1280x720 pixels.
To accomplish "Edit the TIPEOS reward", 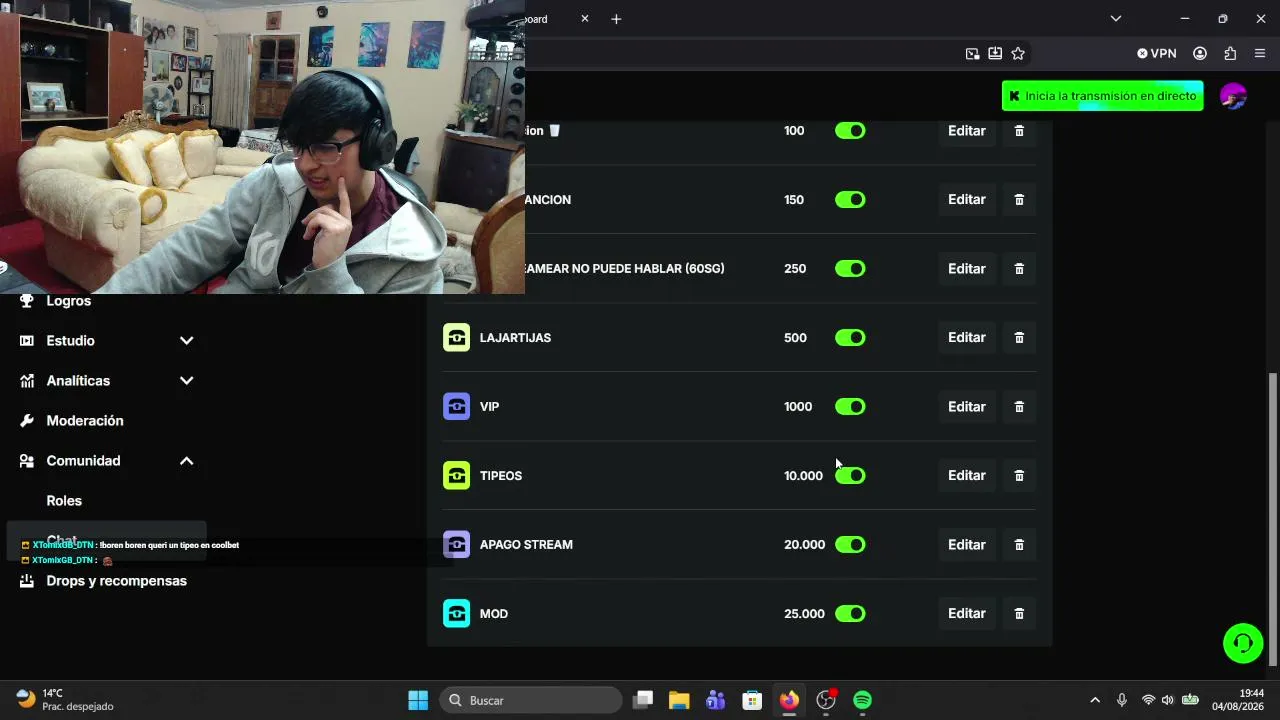I will click(967, 476).
